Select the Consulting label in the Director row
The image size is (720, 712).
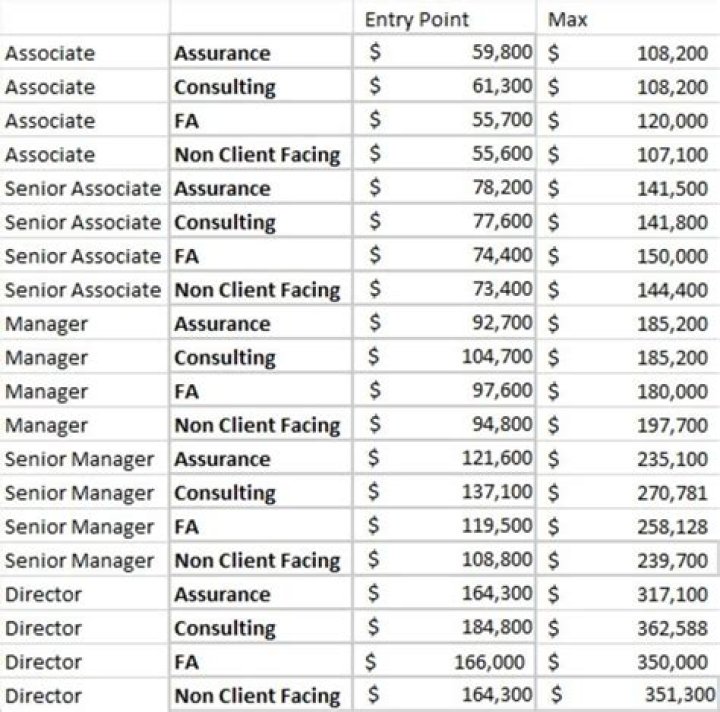(225, 628)
